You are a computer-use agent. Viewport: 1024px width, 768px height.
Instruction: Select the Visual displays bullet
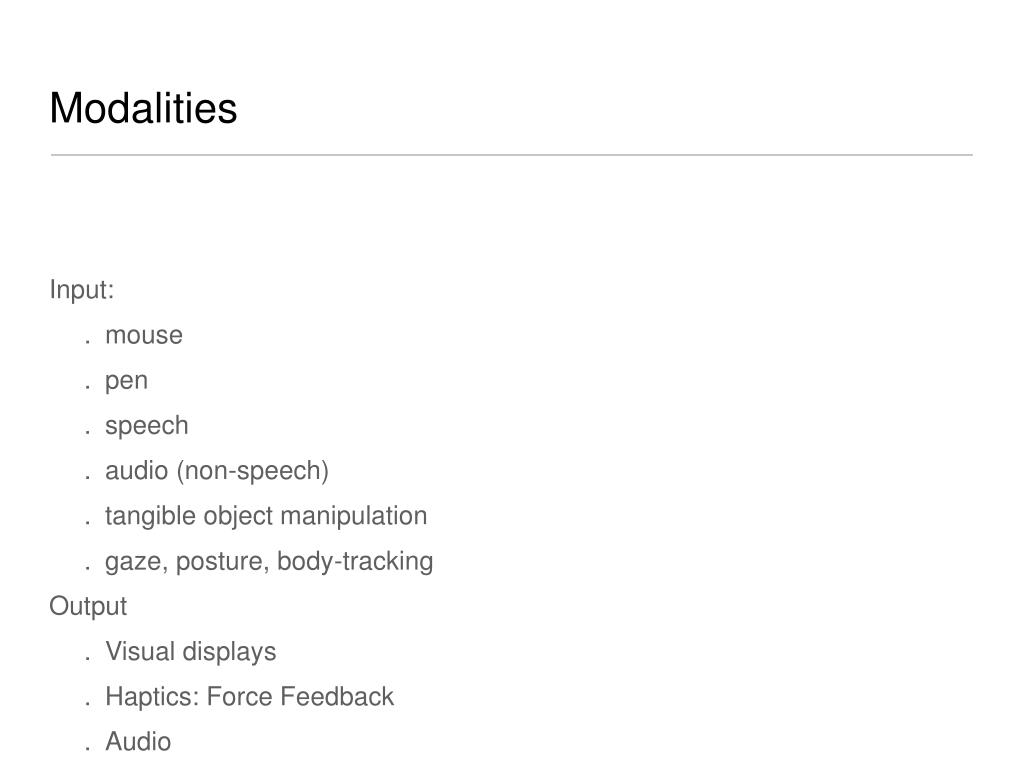point(191,652)
